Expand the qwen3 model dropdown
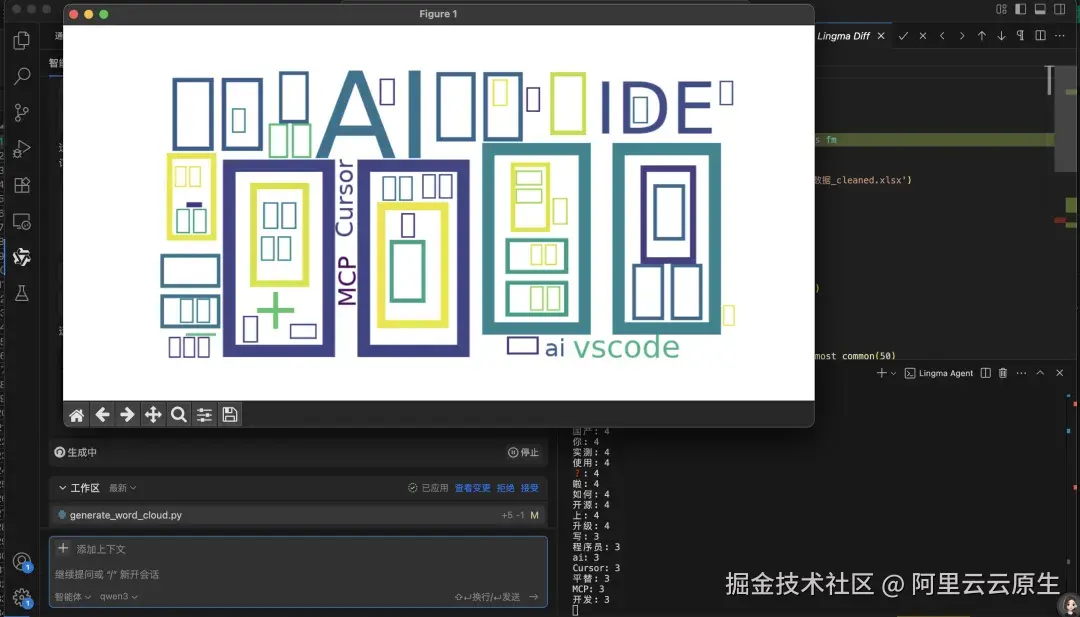 click(x=118, y=596)
